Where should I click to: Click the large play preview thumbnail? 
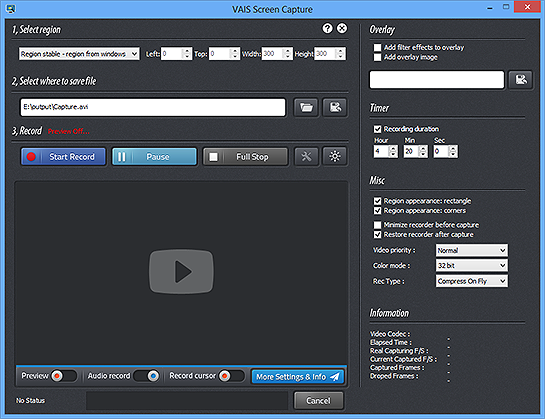[181, 271]
